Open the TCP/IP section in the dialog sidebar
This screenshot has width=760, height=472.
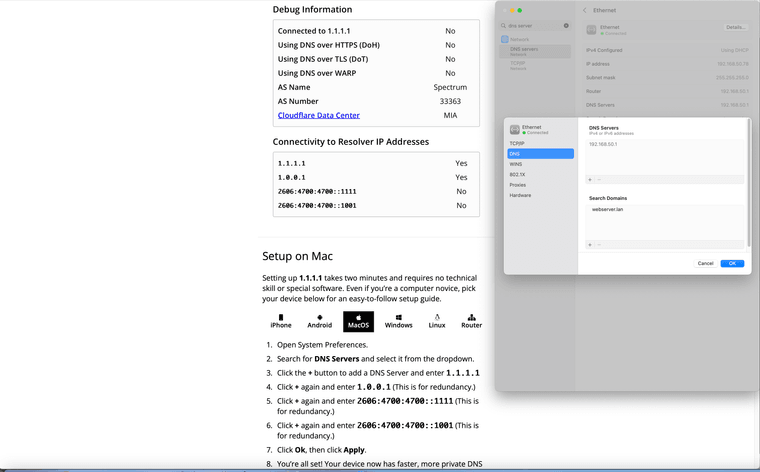pos(540,143)
